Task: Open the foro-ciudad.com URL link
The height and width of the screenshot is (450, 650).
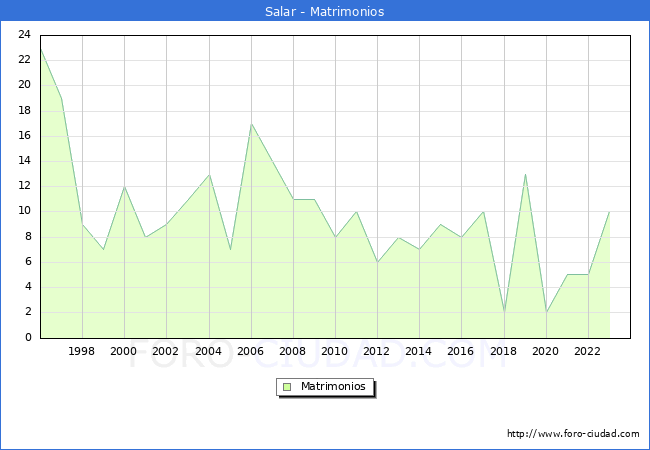Action: pyautogui.click(x=573, y=434)
